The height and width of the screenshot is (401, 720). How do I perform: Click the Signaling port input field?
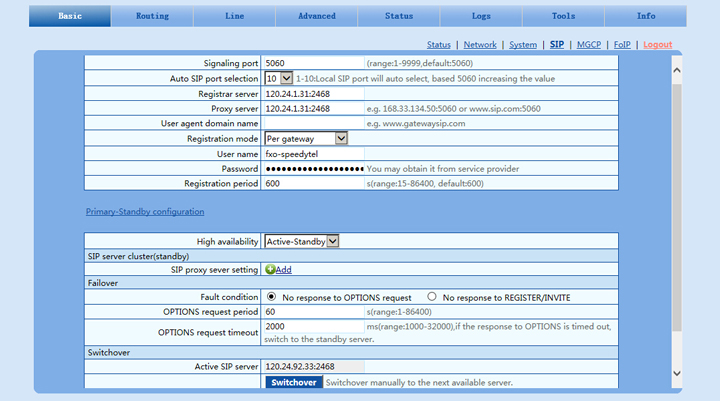click(313, 62)
